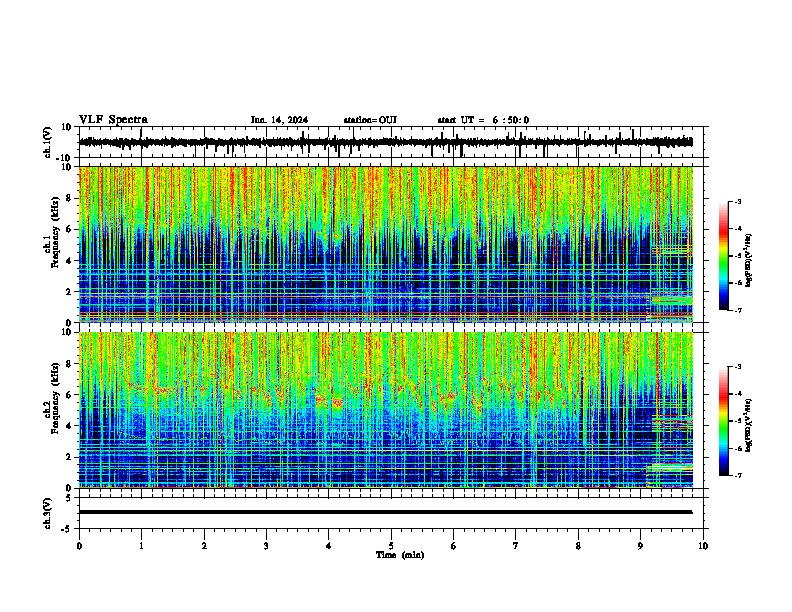
Task: Click the ch.1 'Frequency (kHz)' axis label
Action: click(56, 233)
